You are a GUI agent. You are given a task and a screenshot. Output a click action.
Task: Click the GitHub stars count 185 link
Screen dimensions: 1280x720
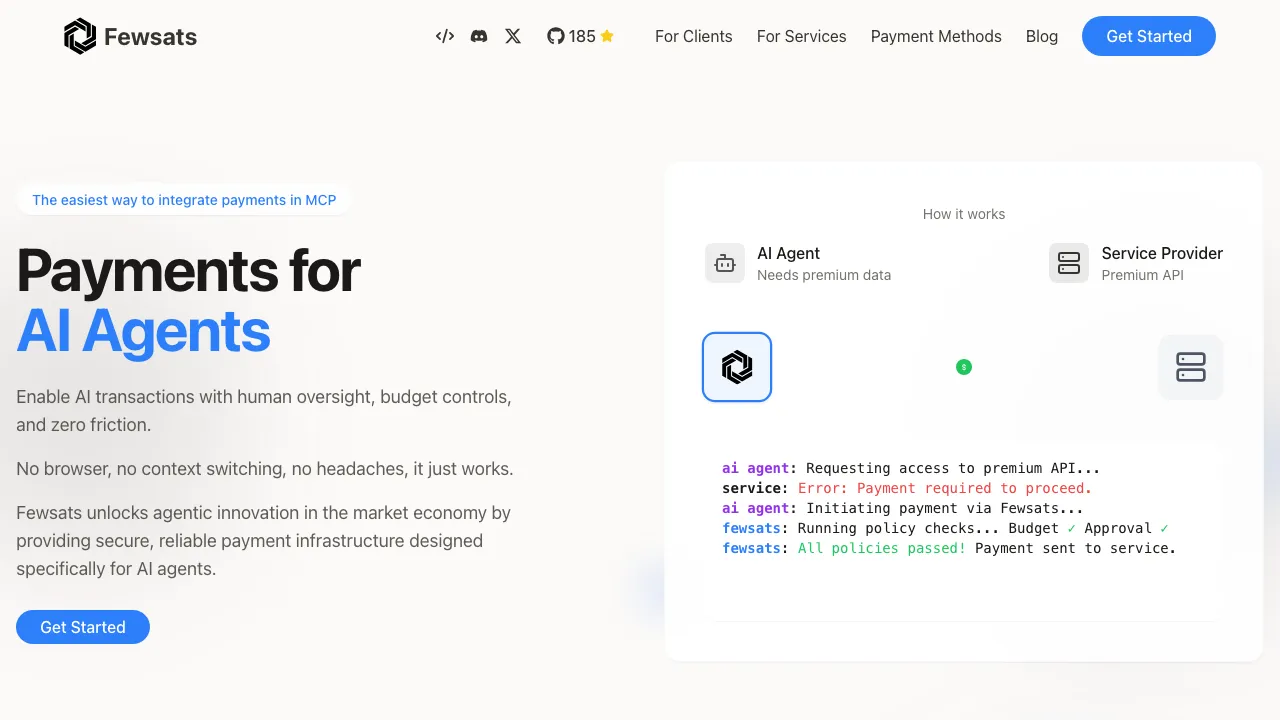pyautogui.click(x=582, y=36)
